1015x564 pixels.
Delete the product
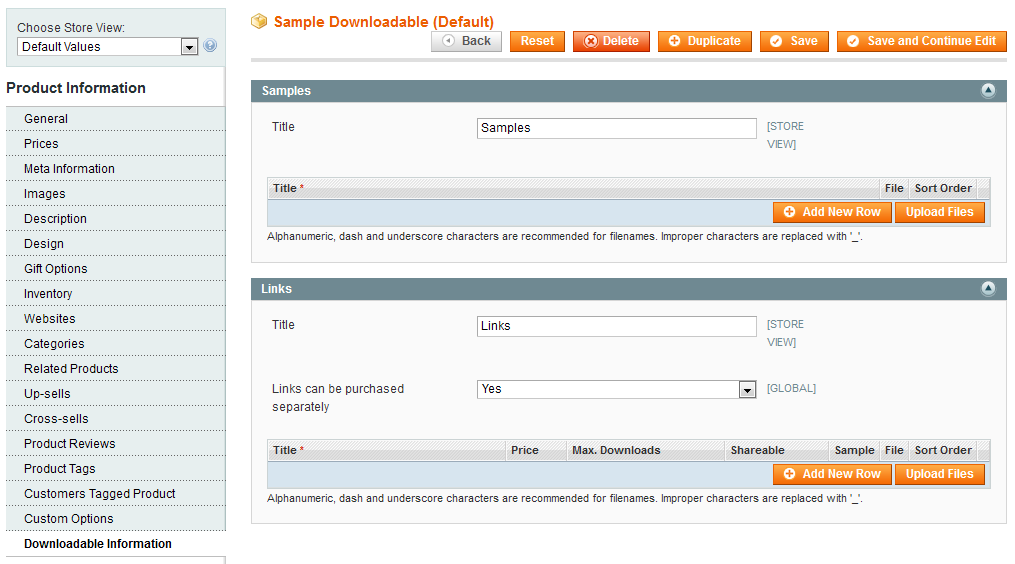click(611, 41)
